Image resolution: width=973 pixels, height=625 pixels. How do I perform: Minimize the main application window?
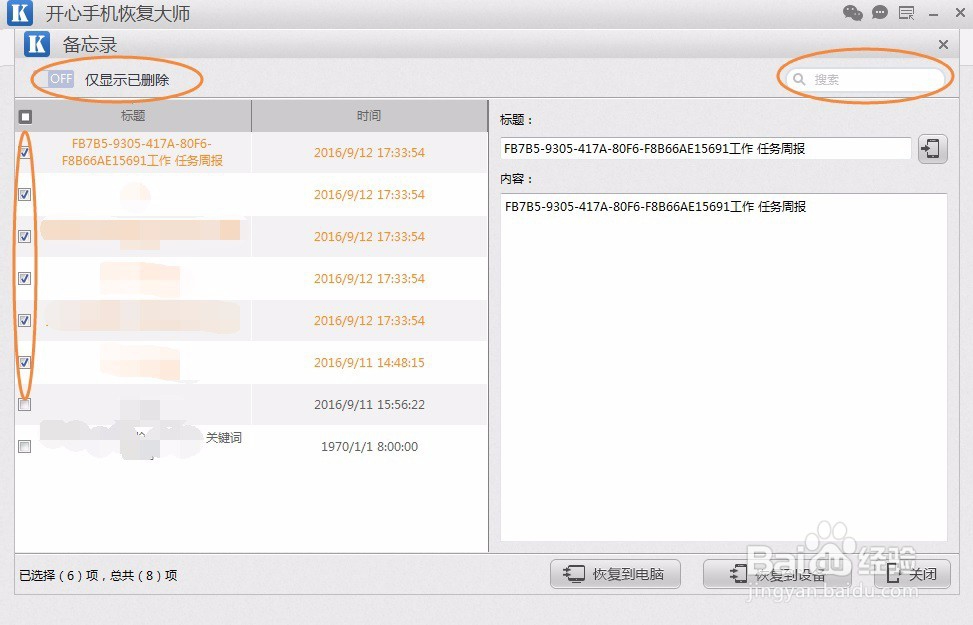tap(933, 13)
